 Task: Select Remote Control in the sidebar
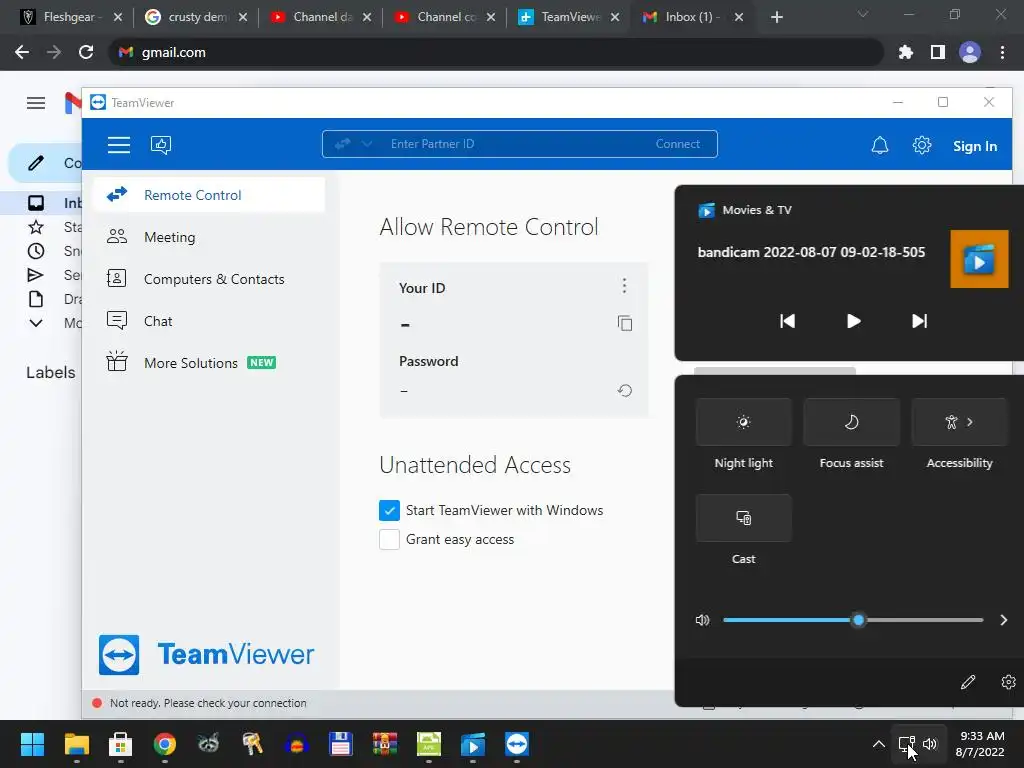pos(209,195)
